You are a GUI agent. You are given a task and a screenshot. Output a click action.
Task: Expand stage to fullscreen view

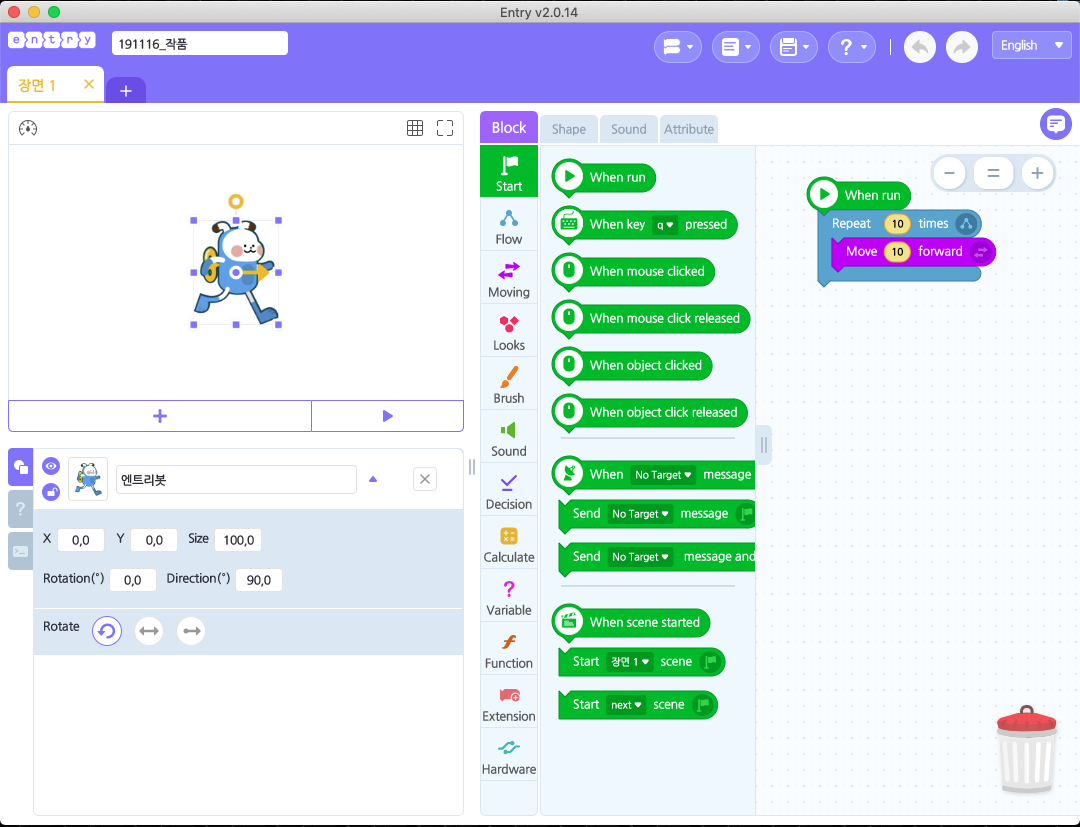pyautogui.click(x=445, y=128)
